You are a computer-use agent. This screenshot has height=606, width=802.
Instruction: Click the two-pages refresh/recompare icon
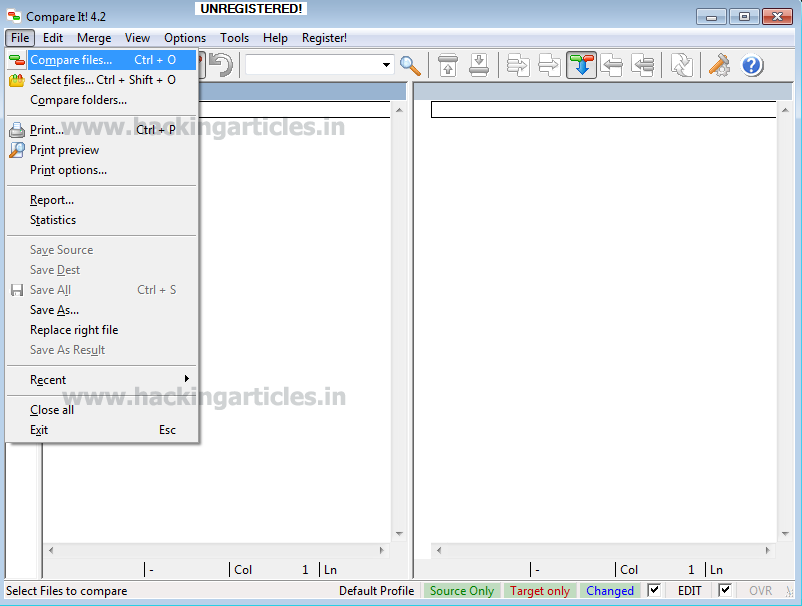682,65
